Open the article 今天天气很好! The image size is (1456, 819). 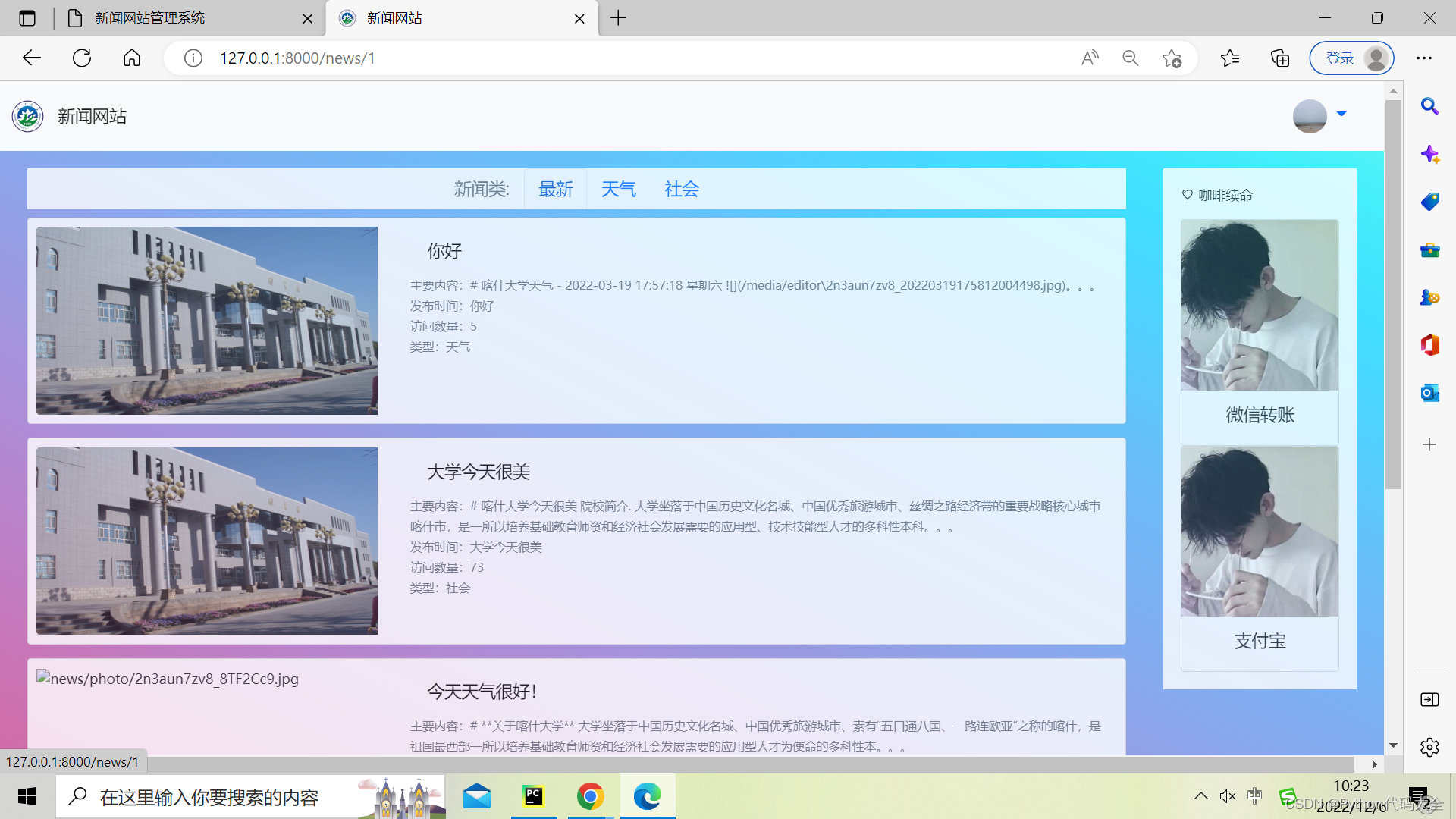point(482,692)
